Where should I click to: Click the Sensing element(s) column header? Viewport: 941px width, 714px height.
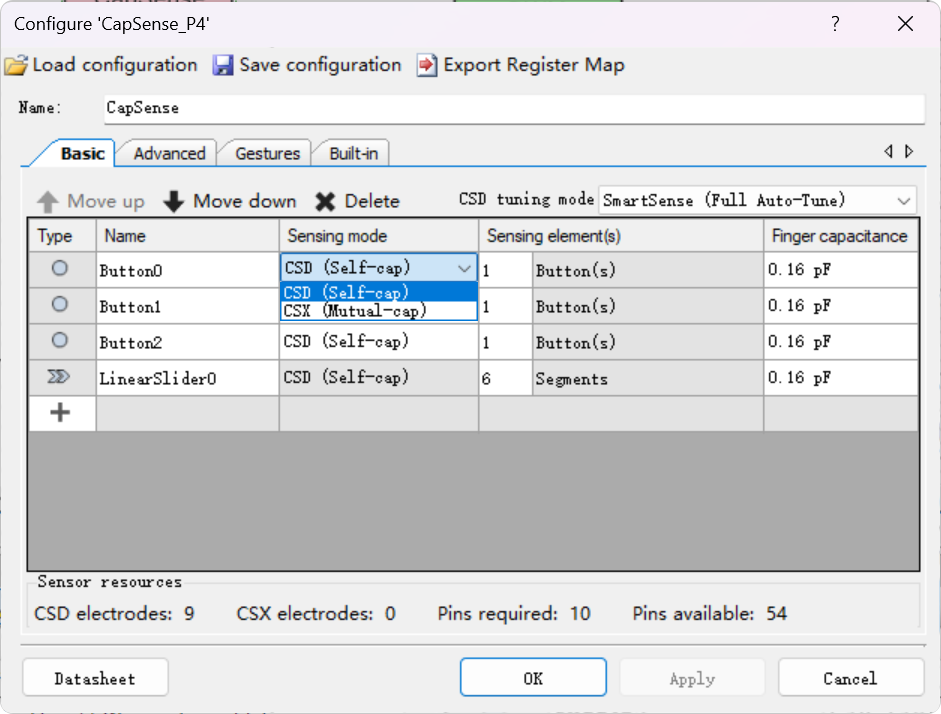[621, 236]
